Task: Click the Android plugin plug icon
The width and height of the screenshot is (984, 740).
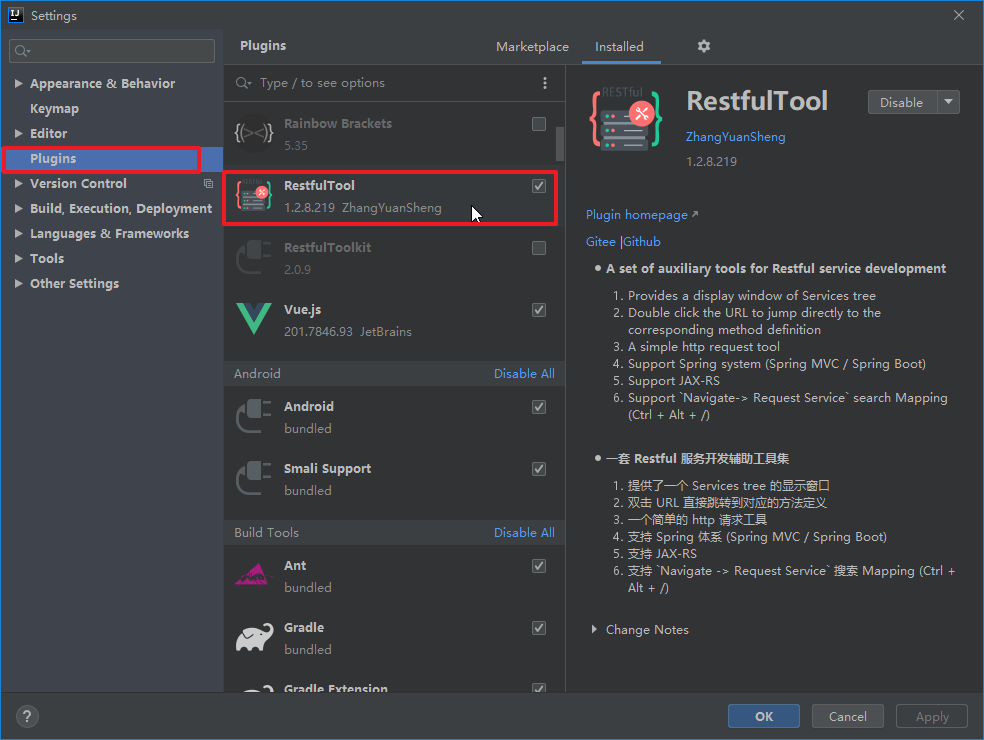Action: point(254,416)
